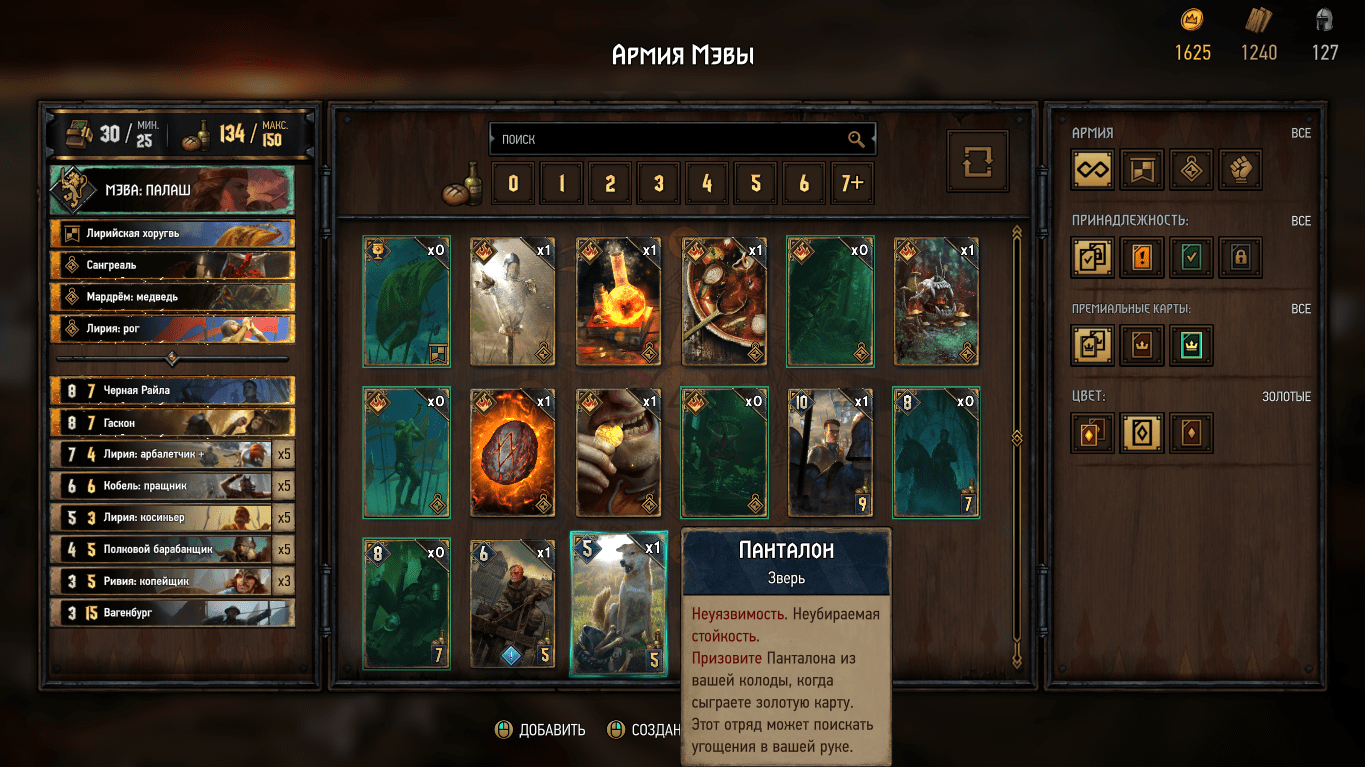Select the infinity all-army filter icon
Image resolution: width=1365 pixels, height=767 pixels.
(1093, 170)
